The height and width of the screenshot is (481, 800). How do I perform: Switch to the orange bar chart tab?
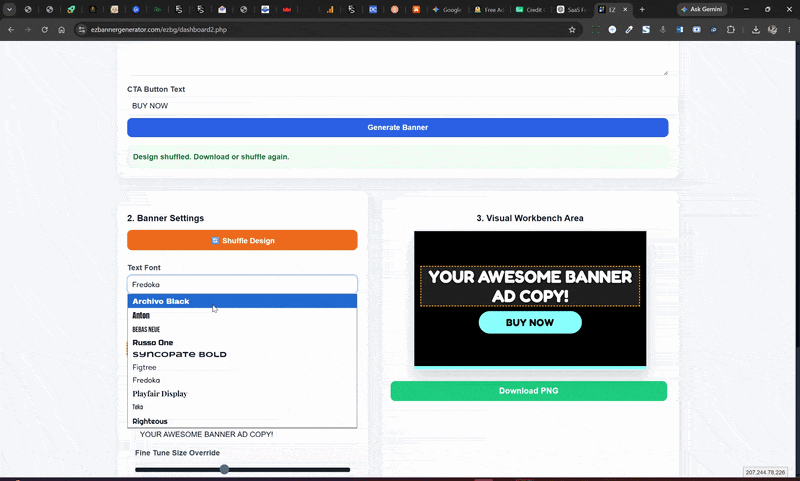pos(330,9)
